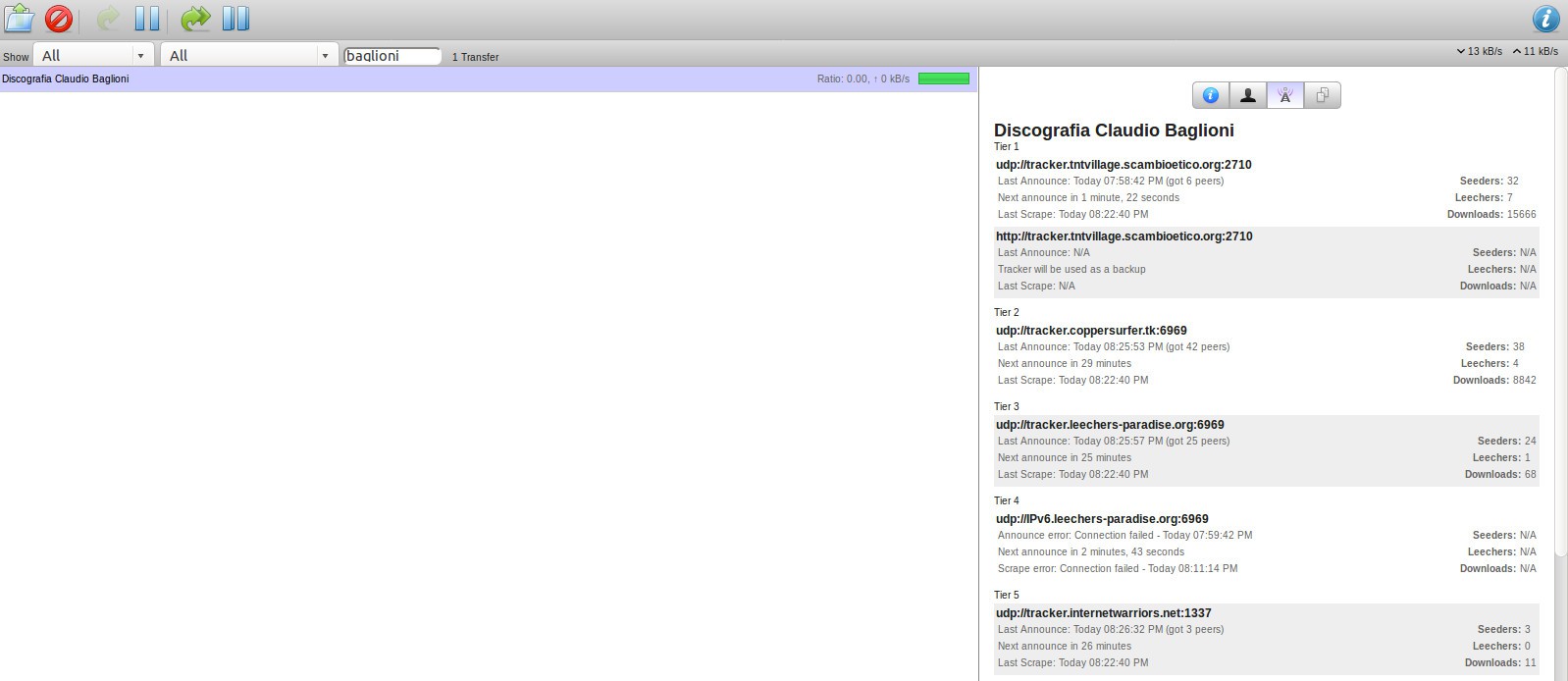Click 'Tracker will be used as a backup'
This screenshot has height=681, width=1568.
[x=1071, y=270]
